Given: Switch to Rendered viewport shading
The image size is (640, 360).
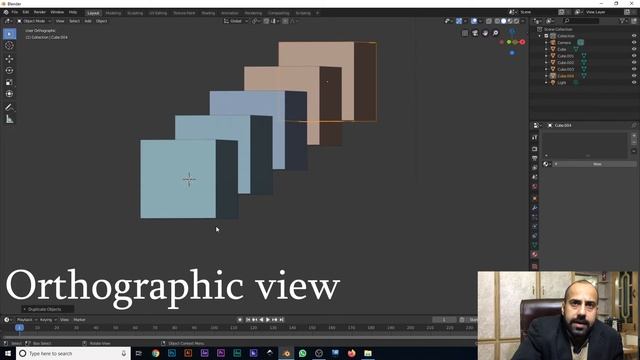Looking at the screenshot, I should pyautogui.click(x=517, y=21).
